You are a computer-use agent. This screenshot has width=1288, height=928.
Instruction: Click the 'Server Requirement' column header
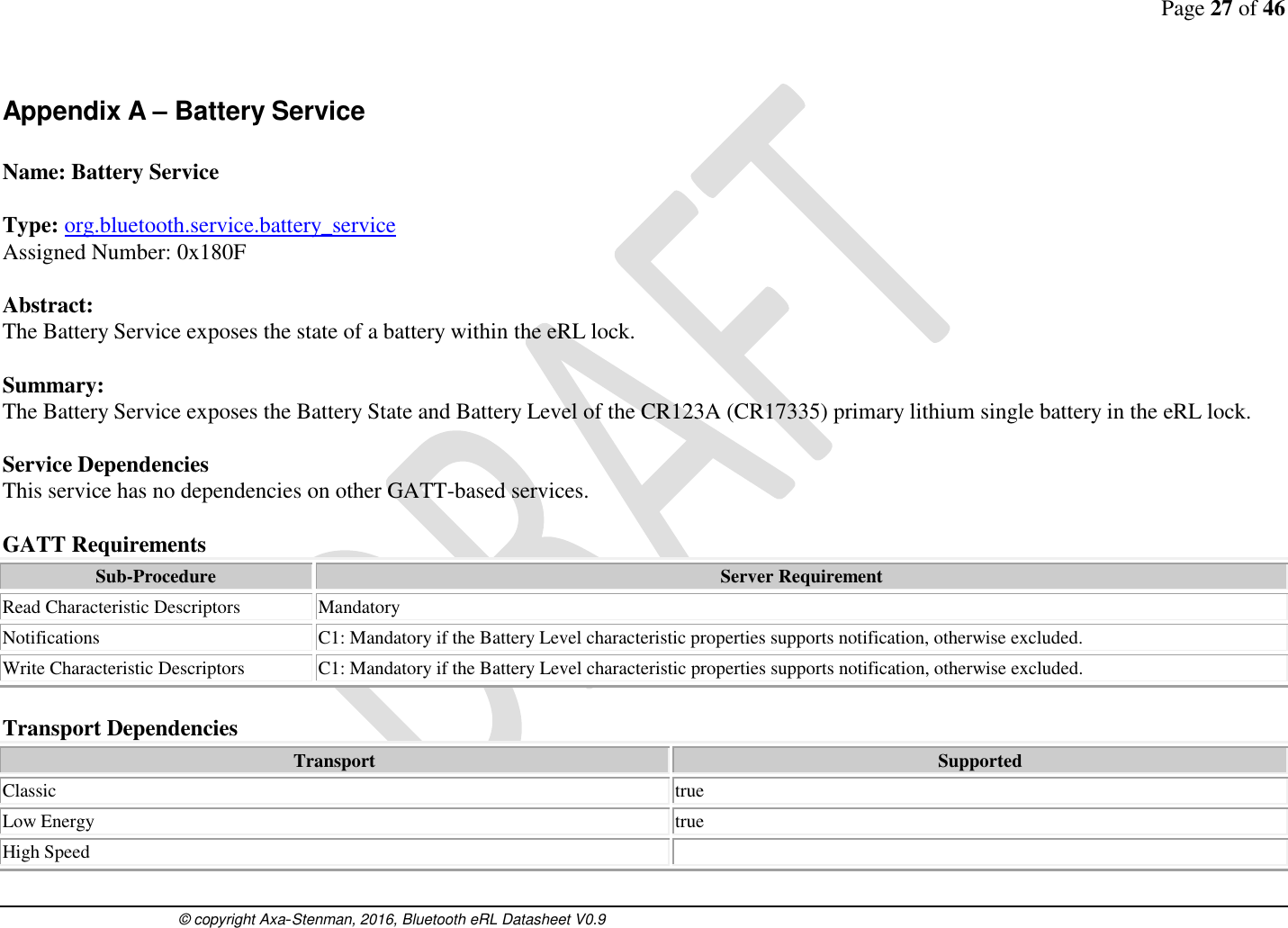coord(801,576)
